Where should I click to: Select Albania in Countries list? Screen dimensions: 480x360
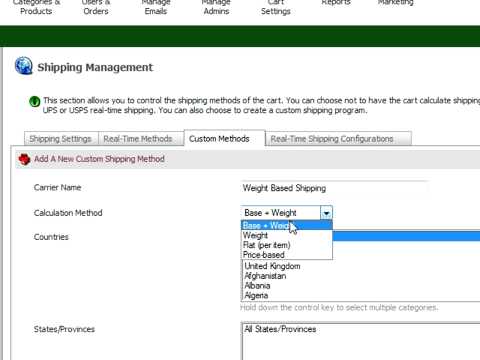pyautogui.click(x=257, y=286)
